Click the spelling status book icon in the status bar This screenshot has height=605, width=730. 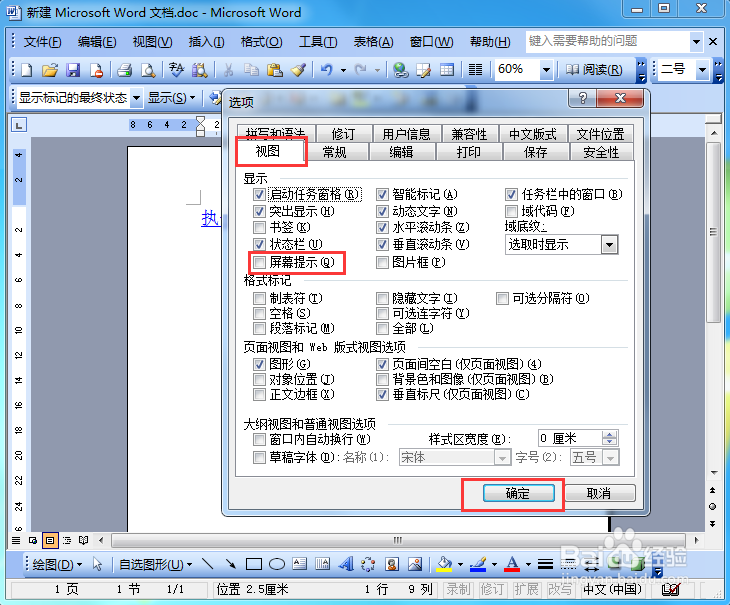(670, 590)
